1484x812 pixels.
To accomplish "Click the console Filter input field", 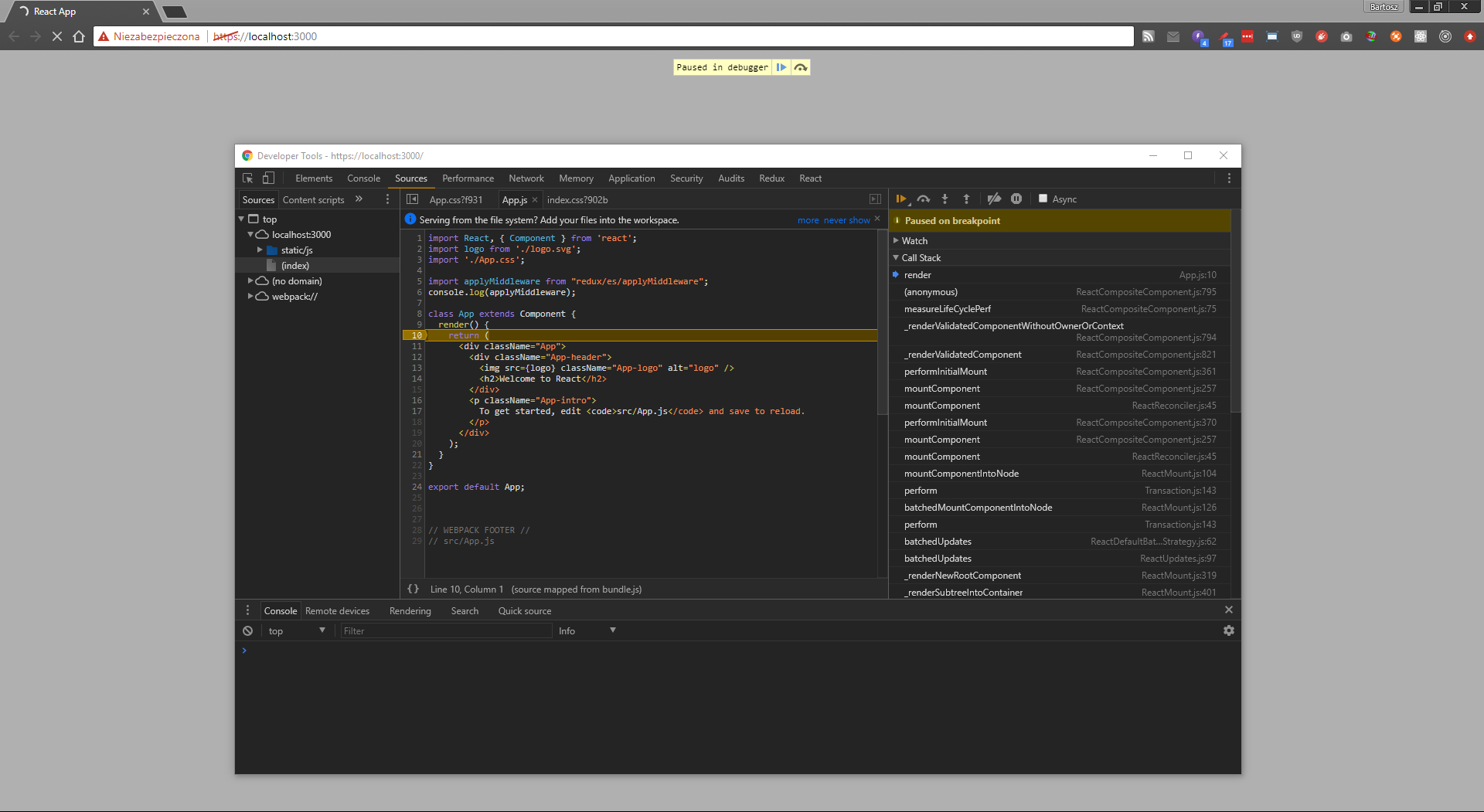I will click(446, 631).
